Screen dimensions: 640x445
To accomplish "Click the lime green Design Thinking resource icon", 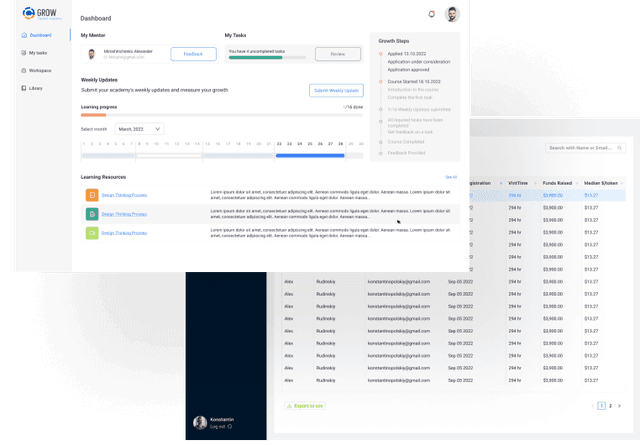I will click(x=92, y=233).
